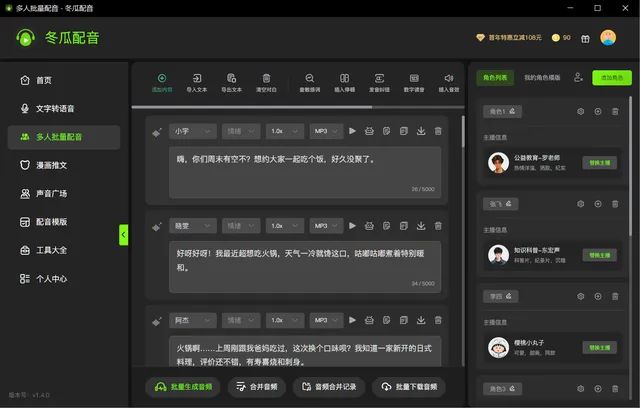Open 1.0x speed dropdown on 小宇 row

[285, 131]
